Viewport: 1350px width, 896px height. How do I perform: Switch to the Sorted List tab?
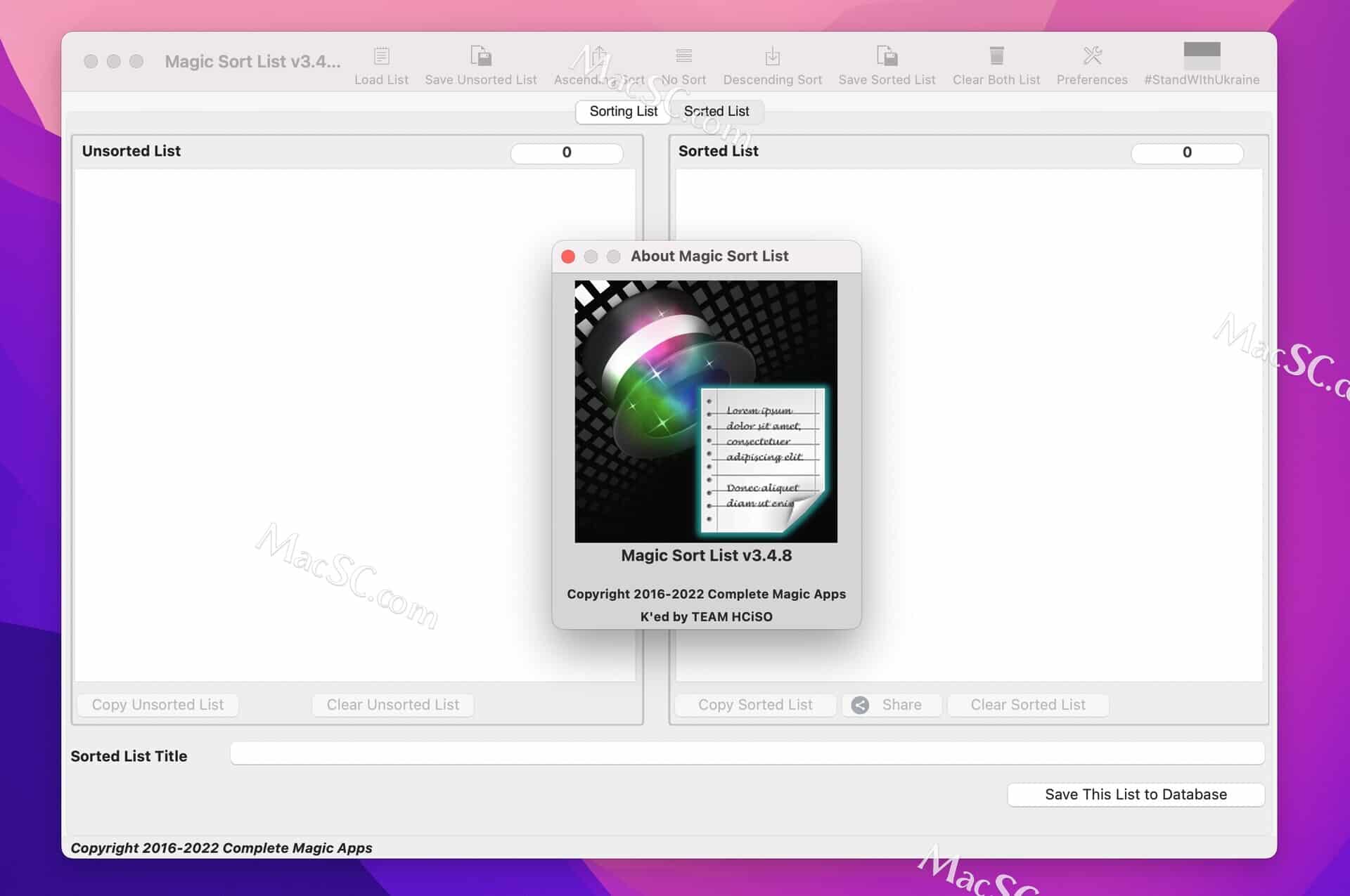pos(716,111)
